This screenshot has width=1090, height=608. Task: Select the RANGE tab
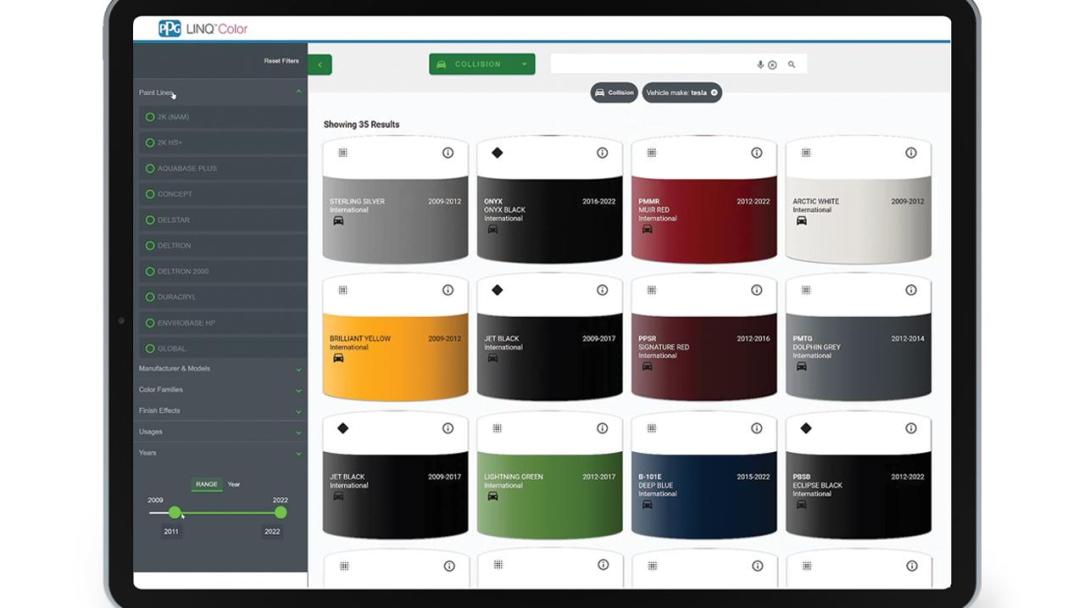[206, 484]
